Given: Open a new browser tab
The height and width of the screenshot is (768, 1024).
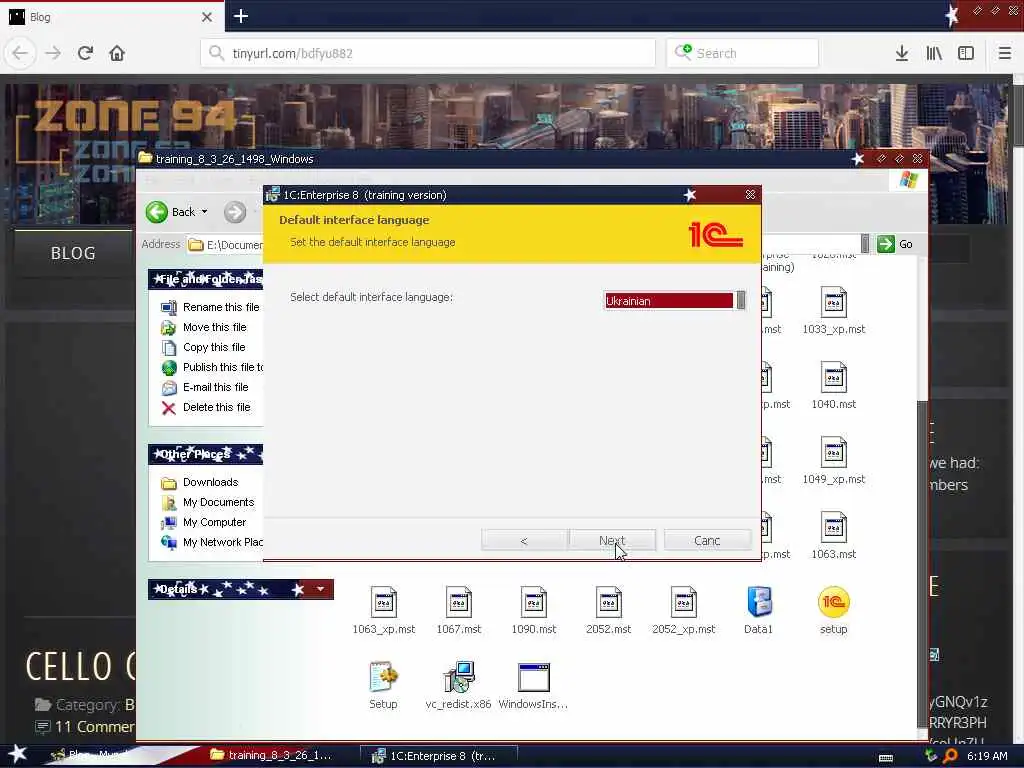Looking at the screenshot, I should 241,16.
